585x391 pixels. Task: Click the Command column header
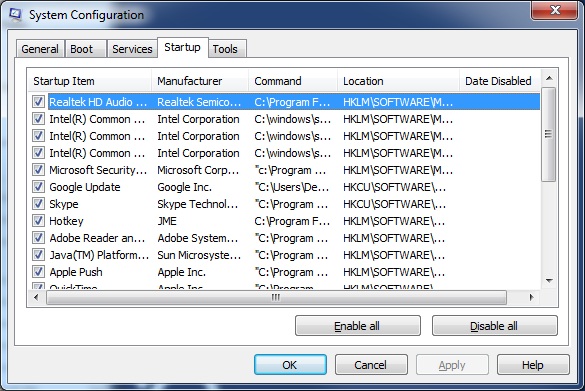(x=293, y=81)
